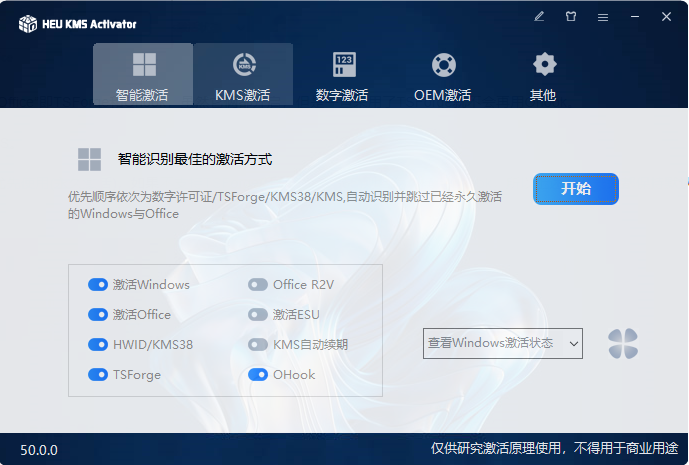Toggle the TSForge switch
Viewport: 689px width, 465px height.
click(98, 374)
